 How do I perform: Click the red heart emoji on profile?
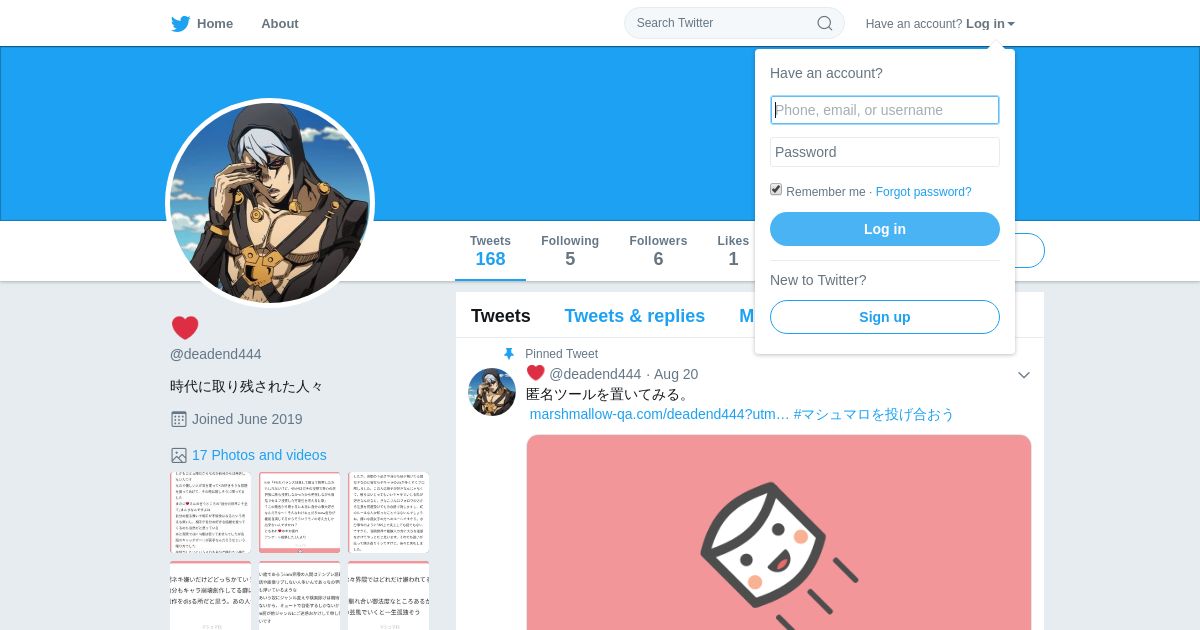[x=185, y=328]
